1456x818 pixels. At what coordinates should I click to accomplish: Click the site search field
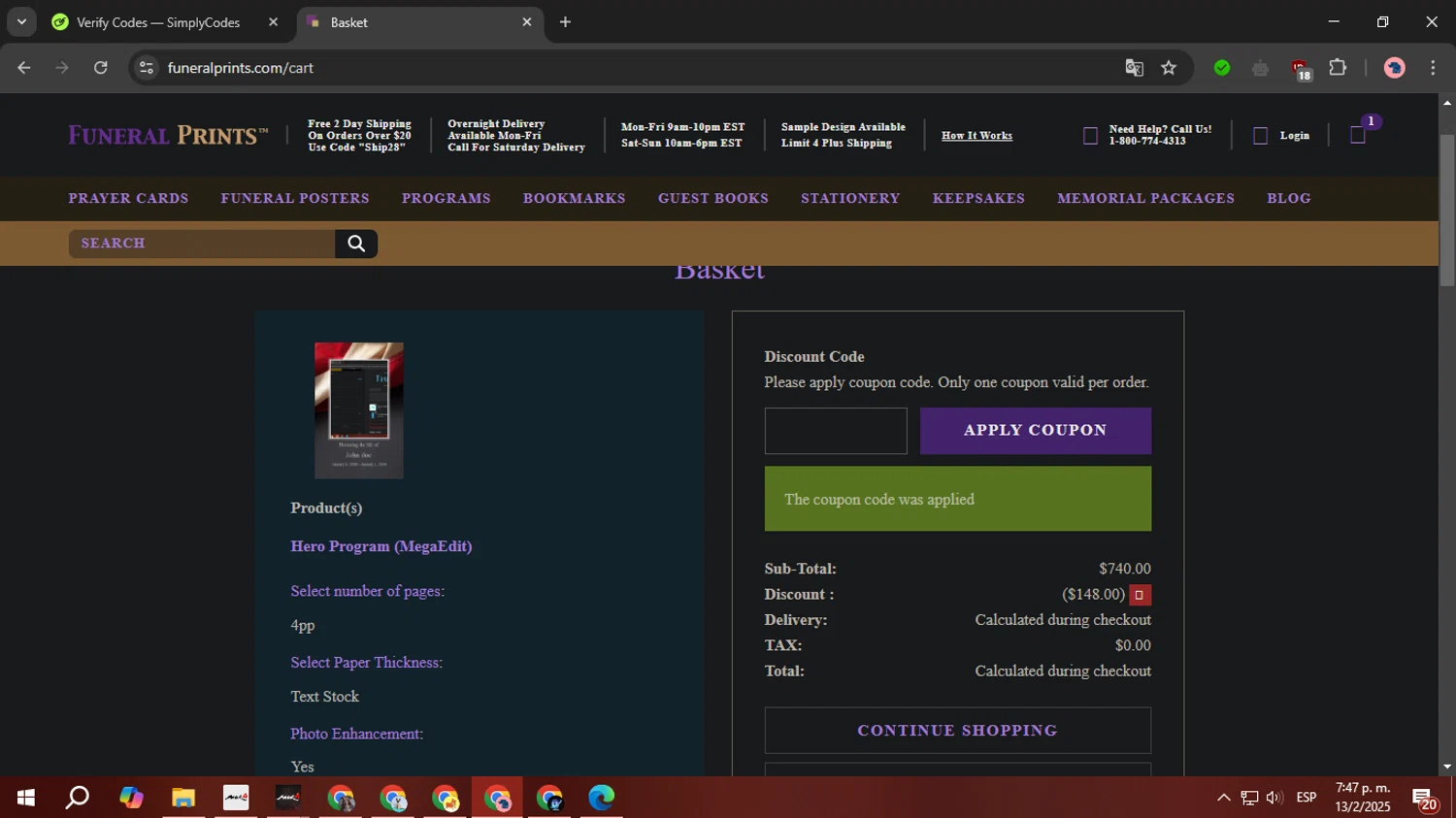pyautogui.click(x=202, y=244)
